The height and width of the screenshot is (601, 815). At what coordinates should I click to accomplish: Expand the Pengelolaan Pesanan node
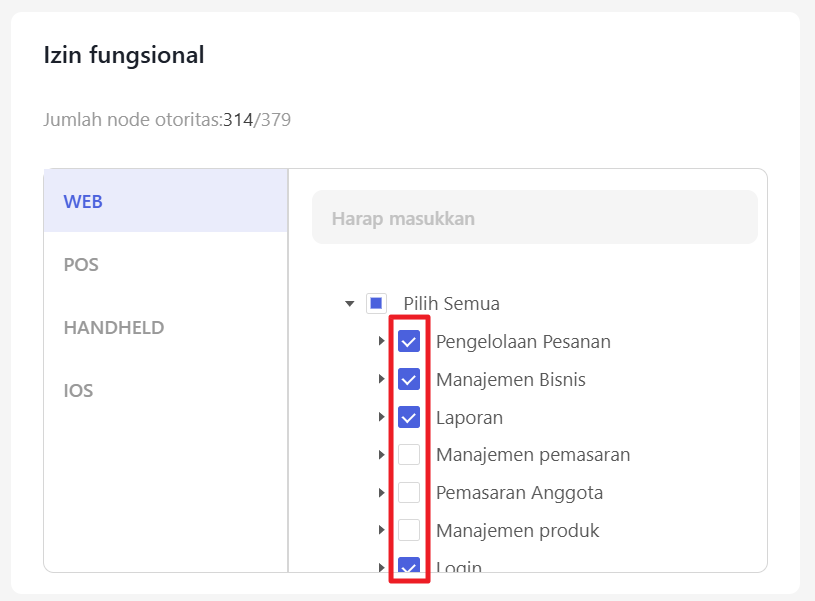click(381, 342)
